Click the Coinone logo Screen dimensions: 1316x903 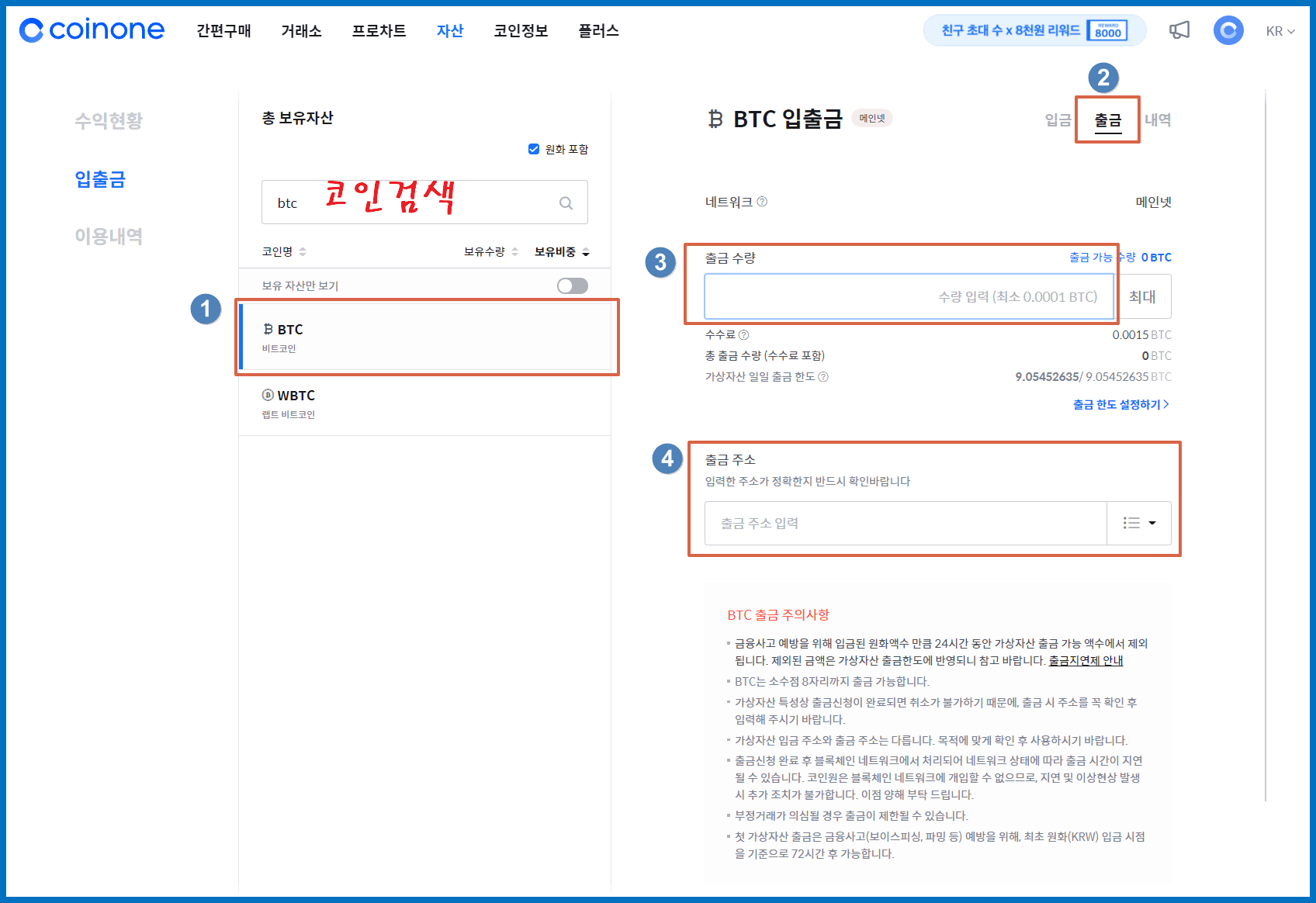(91, 29)
